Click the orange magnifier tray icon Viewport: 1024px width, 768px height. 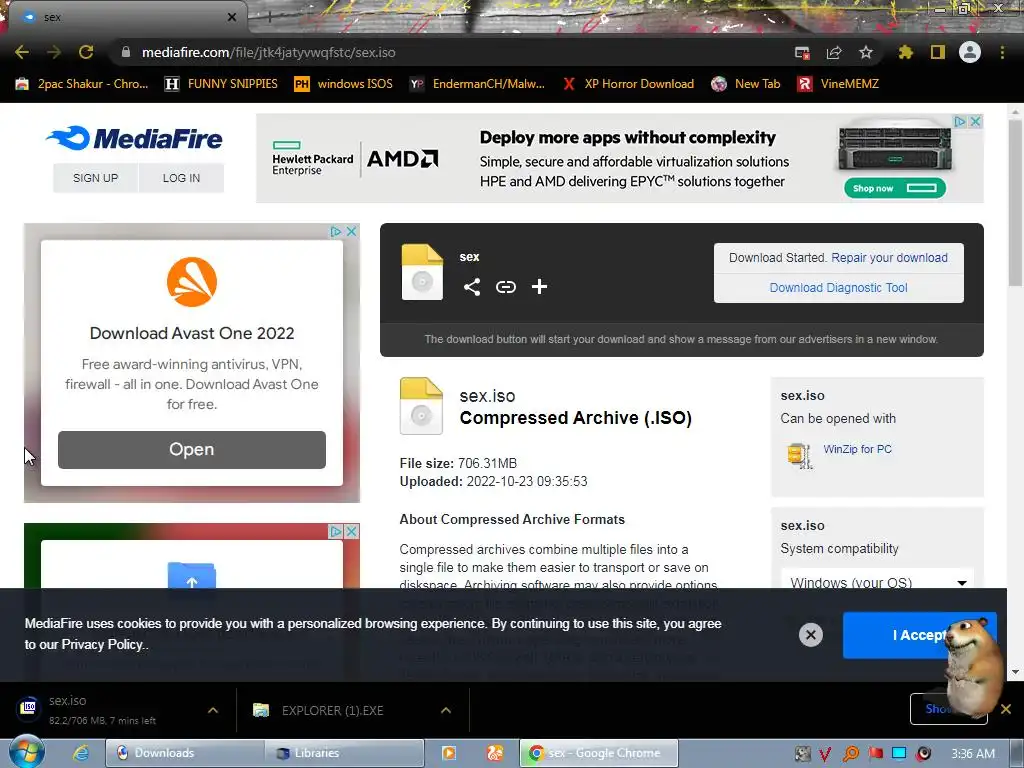click(x=851, y=754)
